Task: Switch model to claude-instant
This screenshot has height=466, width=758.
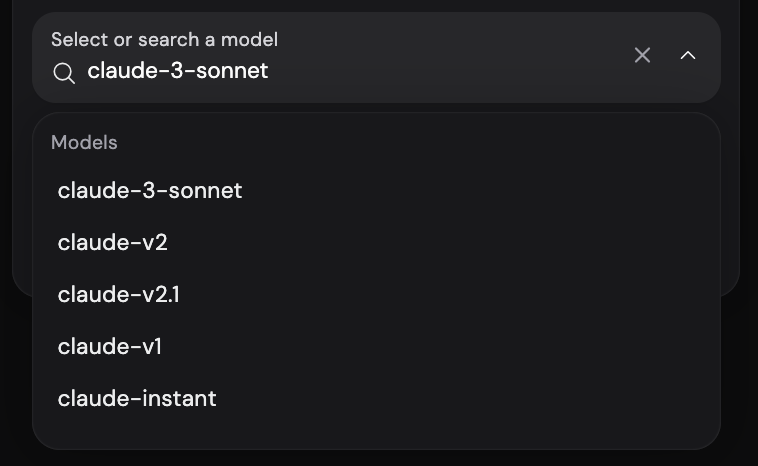Action: [x=376, y=399]
